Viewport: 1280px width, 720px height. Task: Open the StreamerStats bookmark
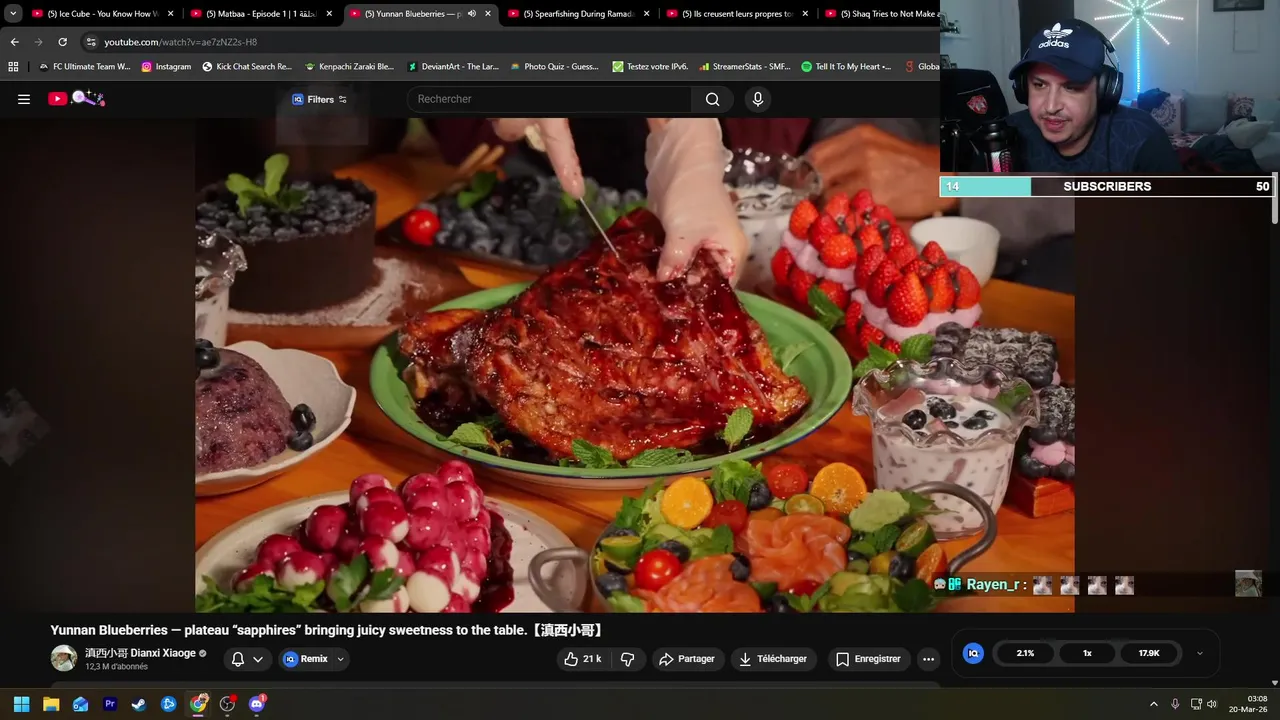[x=744, y=67]
